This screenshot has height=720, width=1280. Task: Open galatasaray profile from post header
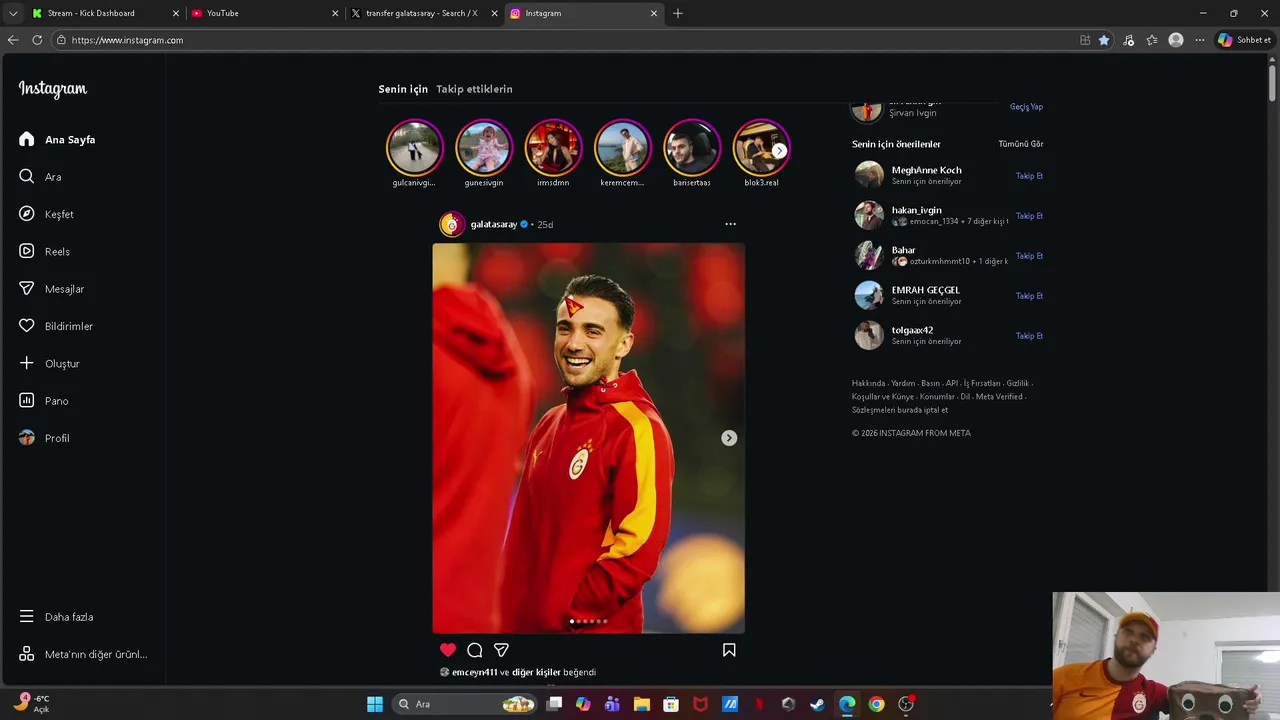pyautogui.click(x=494, y=224)
